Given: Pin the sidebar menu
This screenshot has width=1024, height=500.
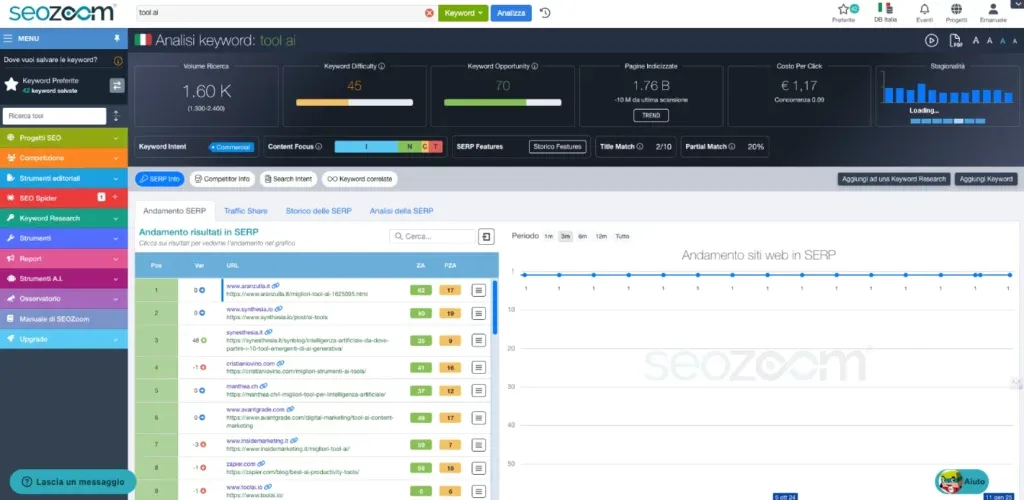Looking at the screenshot, I should [117, 38].
